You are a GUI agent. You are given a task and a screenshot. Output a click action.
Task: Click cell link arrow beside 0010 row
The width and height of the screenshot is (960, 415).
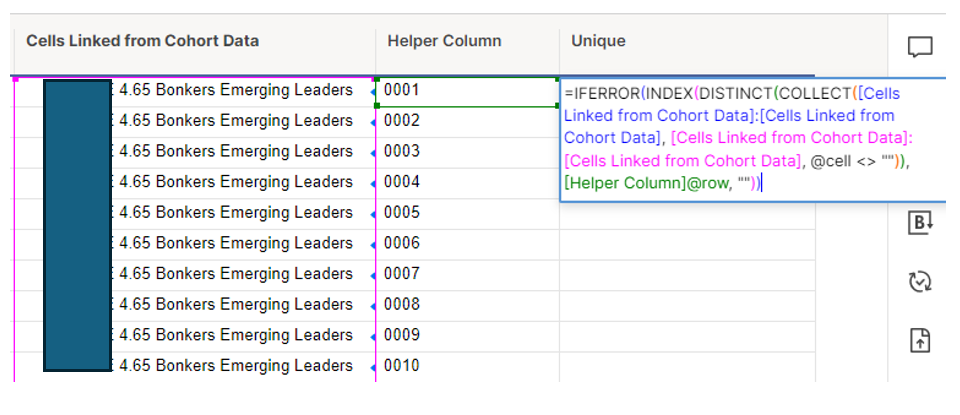(372, 368)
